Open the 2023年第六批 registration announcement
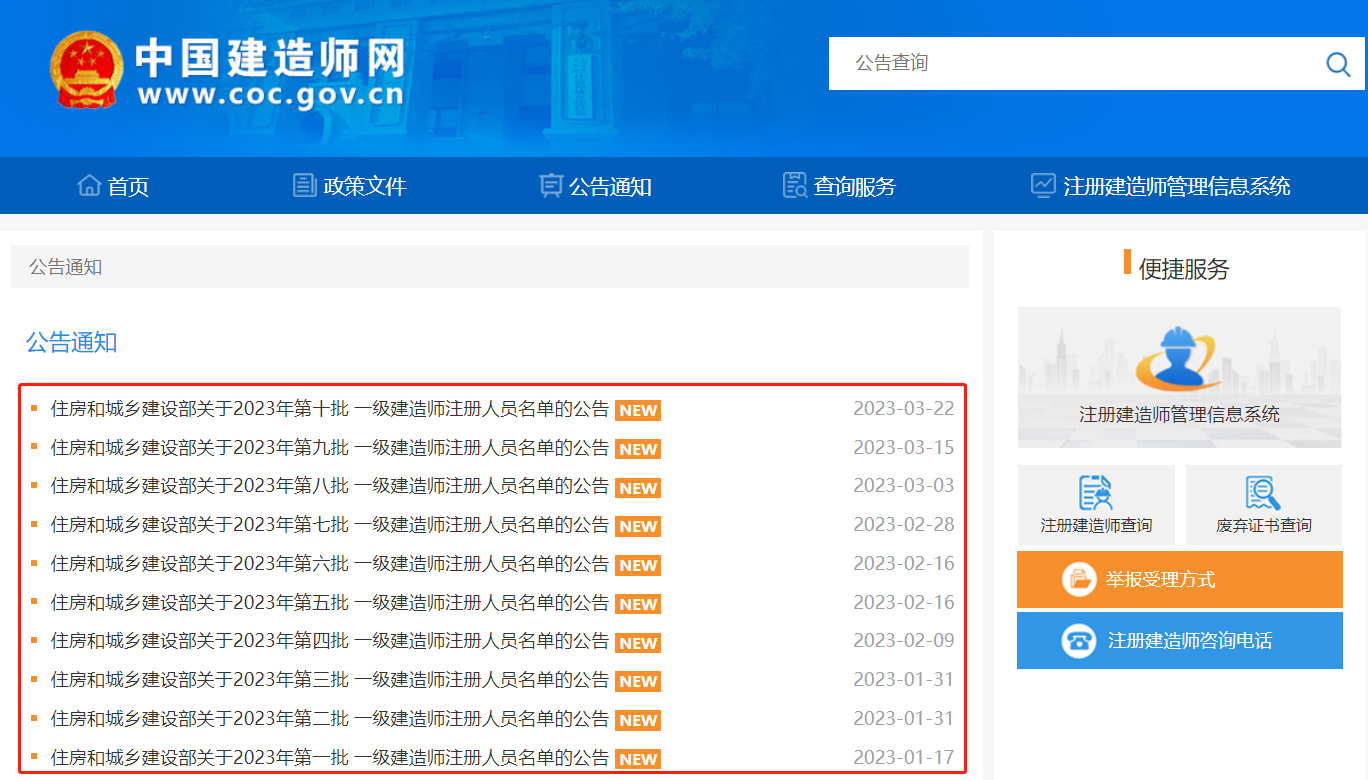This screenshot has height=780, width=1368. (x=330, y=564)
